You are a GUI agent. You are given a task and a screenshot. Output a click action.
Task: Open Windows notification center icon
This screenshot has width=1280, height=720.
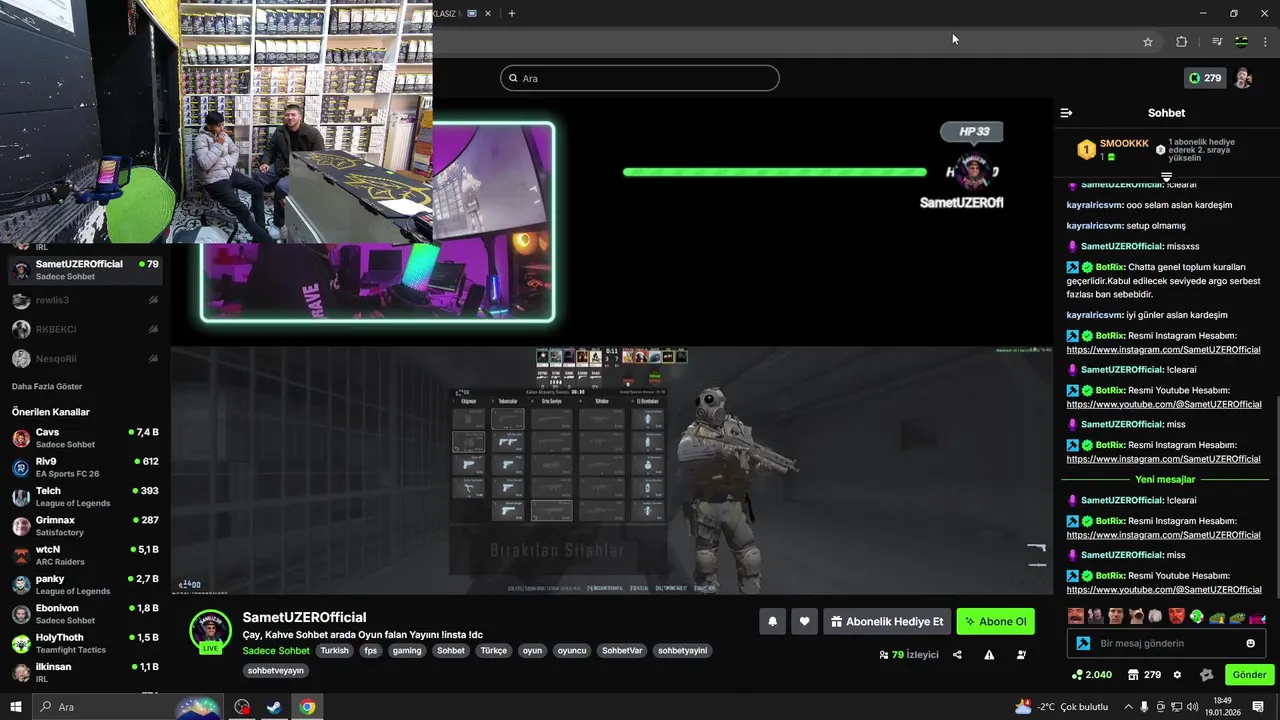click(1258, 707)
